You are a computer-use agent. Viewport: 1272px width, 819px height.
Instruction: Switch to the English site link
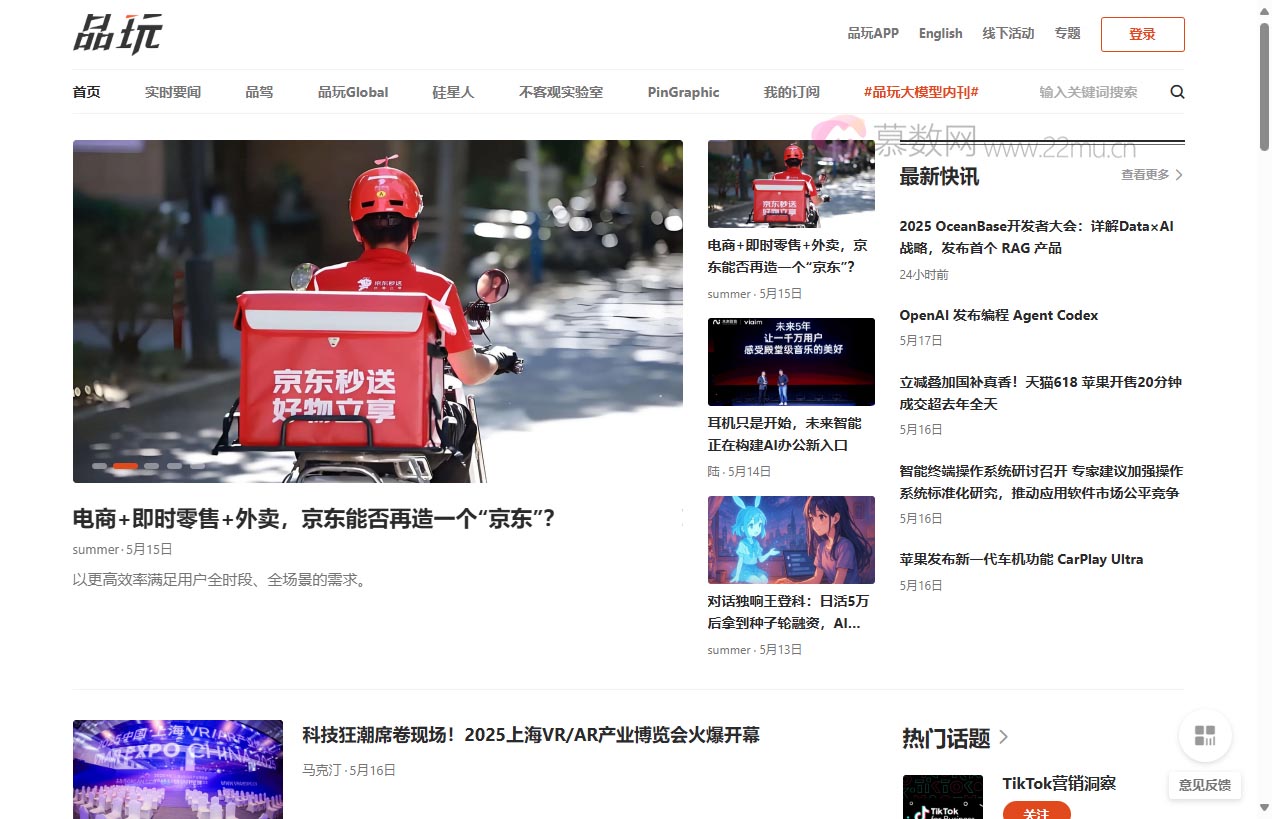[x=940, y=33]
